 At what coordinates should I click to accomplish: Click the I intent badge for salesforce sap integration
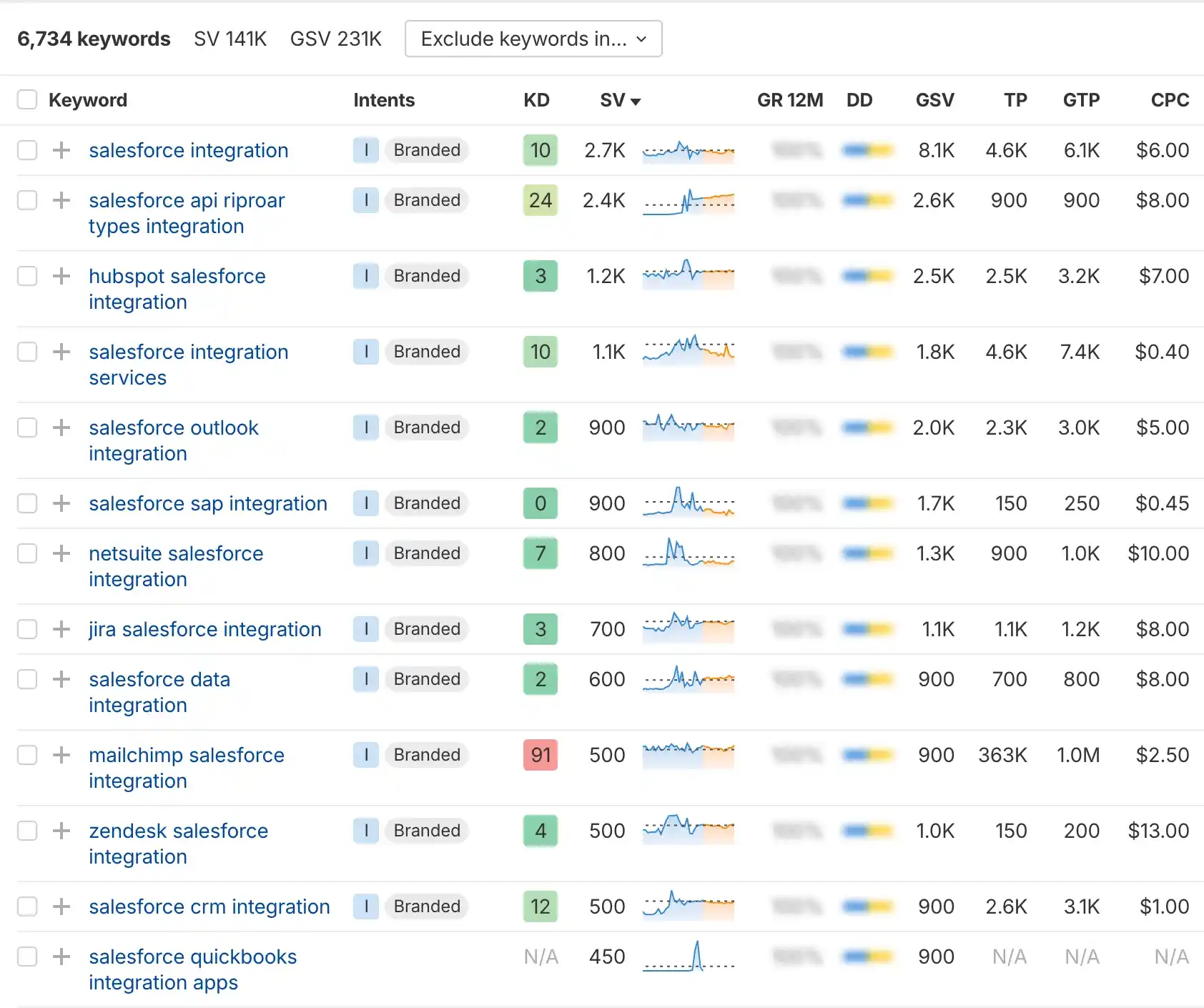coord(366,503)
